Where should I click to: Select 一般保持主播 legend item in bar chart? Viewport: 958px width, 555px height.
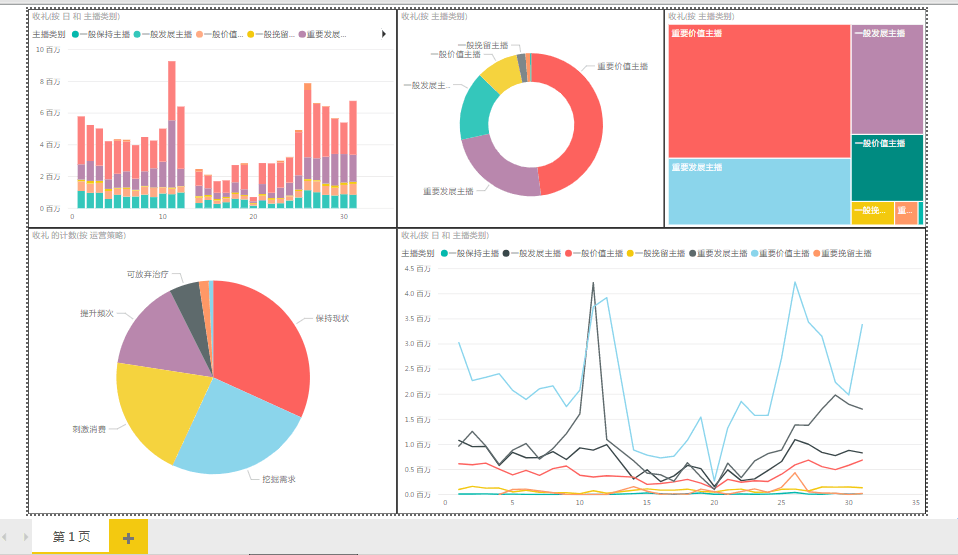[101, 34]
